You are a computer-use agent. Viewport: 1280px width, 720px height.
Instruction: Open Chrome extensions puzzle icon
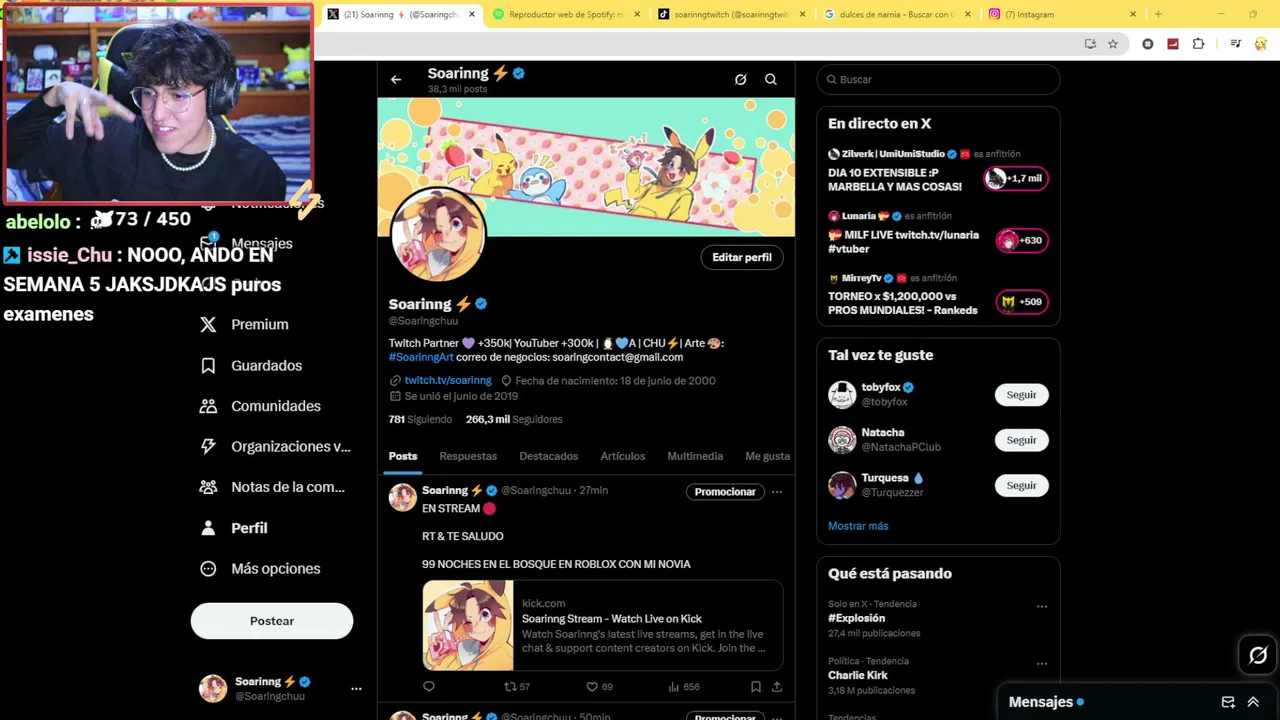pyautogui.click(x=1198, y=44)
